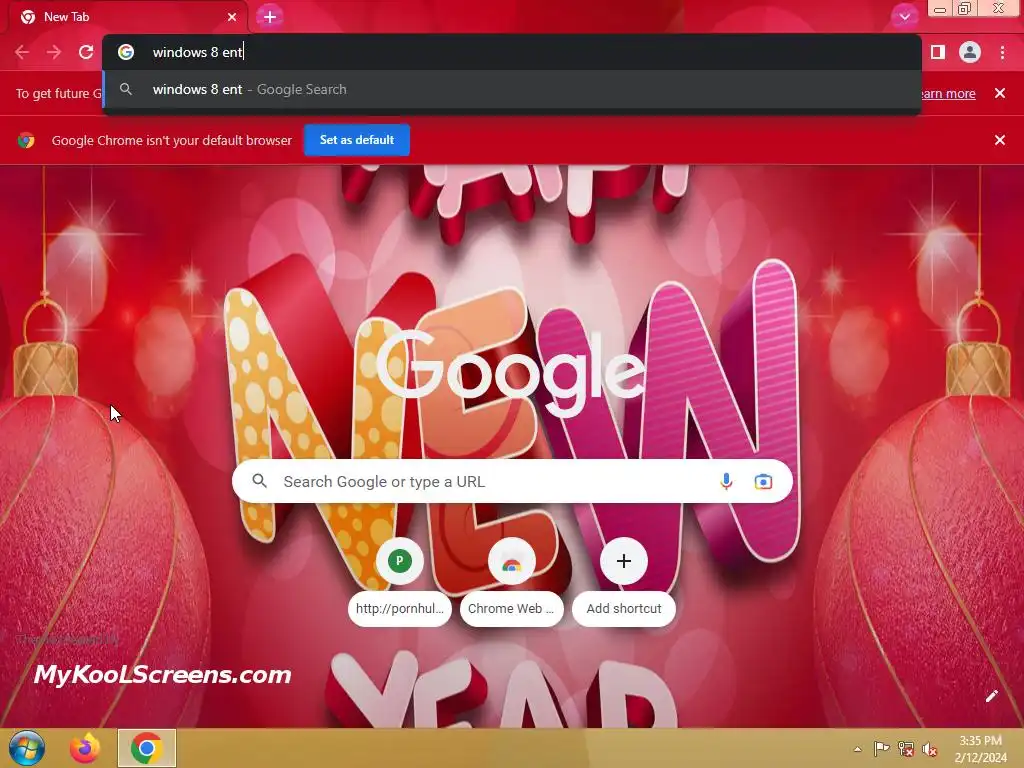Reload the page
This screenshot has height=768, width=1024.
click(86, 52)
